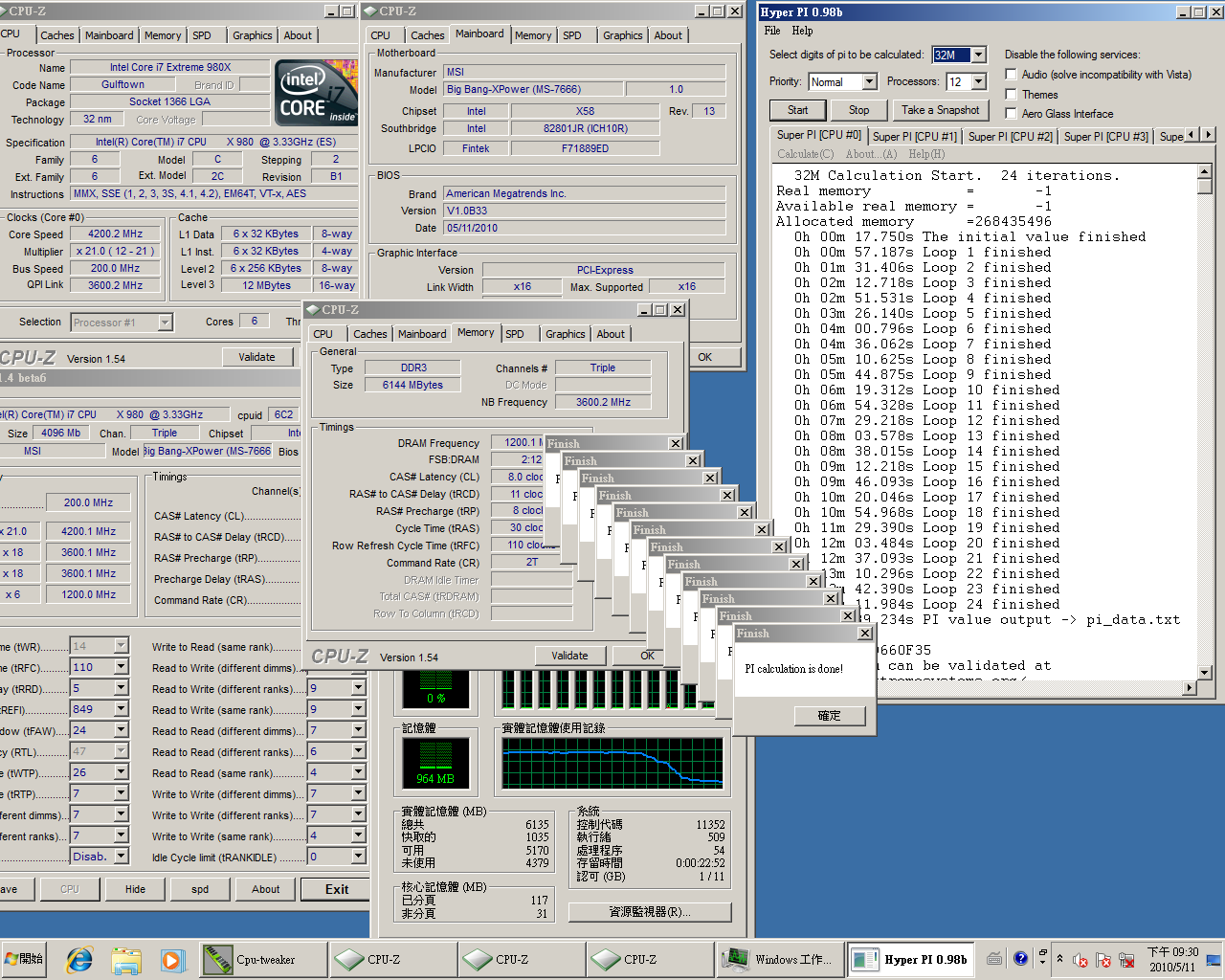The height and width of the screenshot is (980, 1225).
Task: Click the Hyper PI horizontal scrollbar right arrow
Action: (1190, 688)
